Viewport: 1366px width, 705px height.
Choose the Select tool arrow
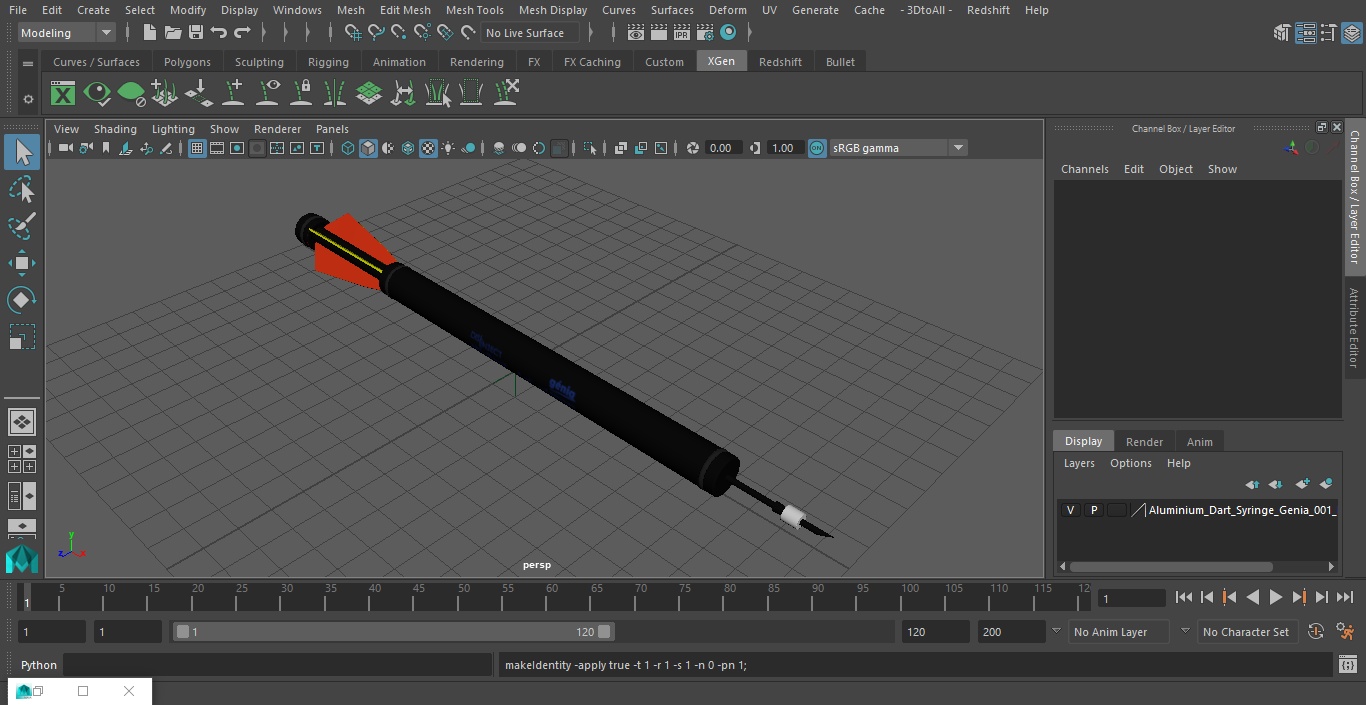[22, 152]
